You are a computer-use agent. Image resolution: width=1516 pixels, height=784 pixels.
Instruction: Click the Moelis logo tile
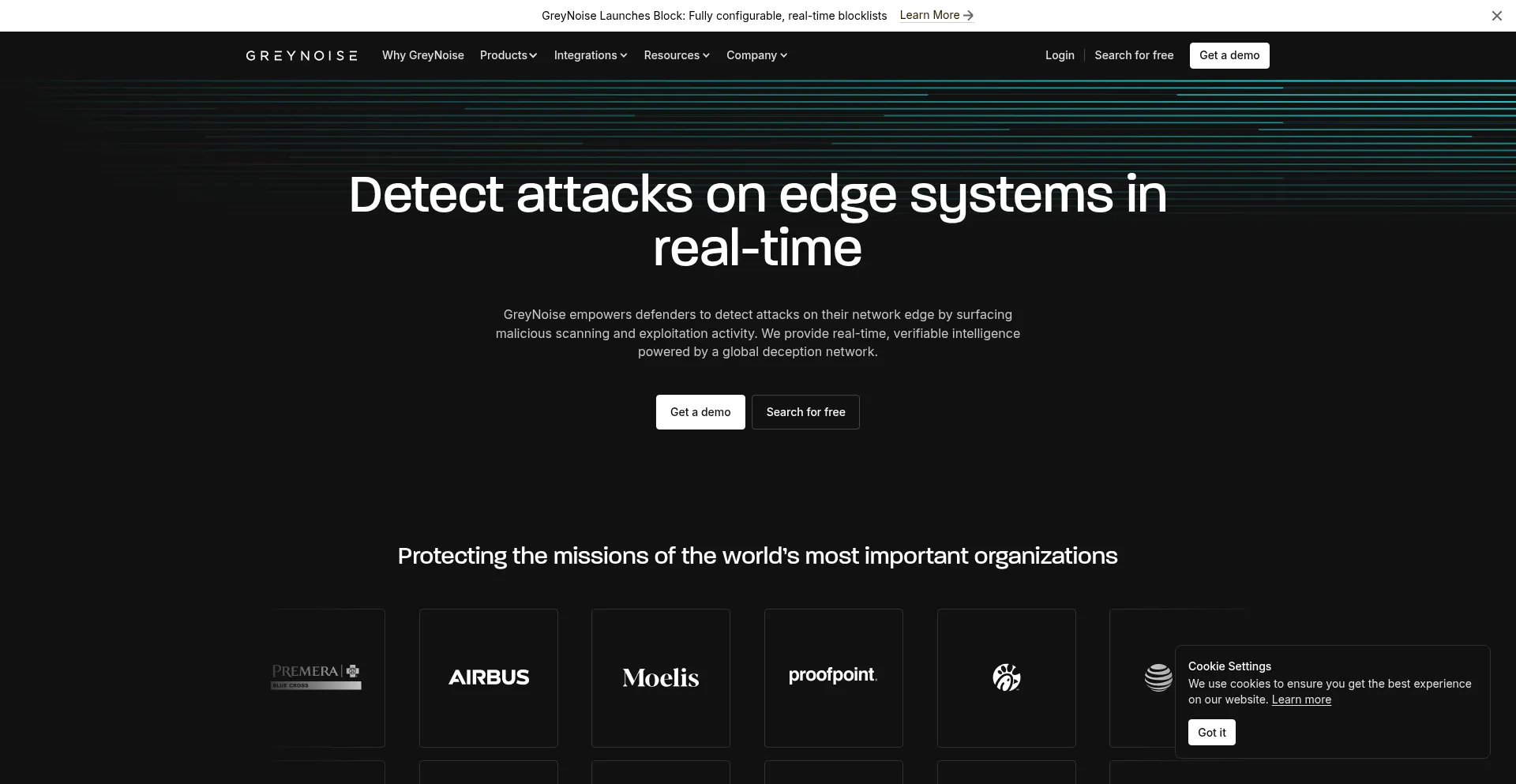coord(661,677)
